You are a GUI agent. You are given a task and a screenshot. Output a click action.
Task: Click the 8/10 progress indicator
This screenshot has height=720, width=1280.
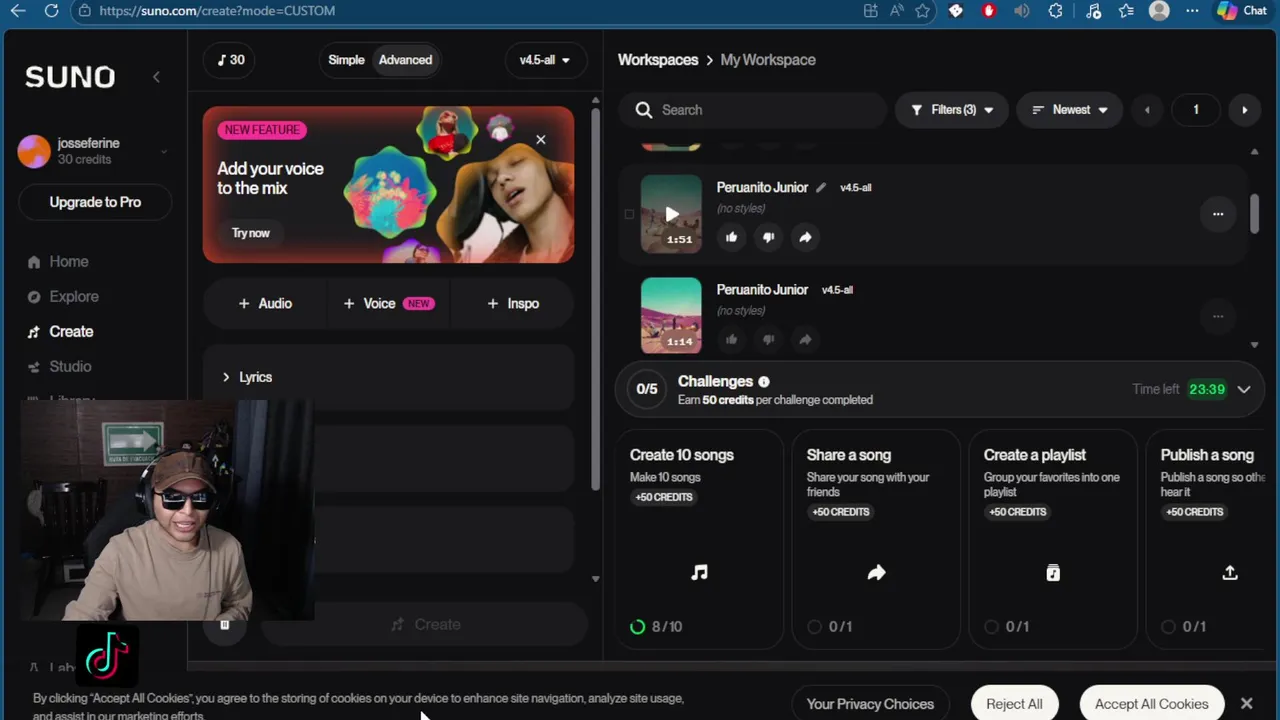tap(656, 627)
